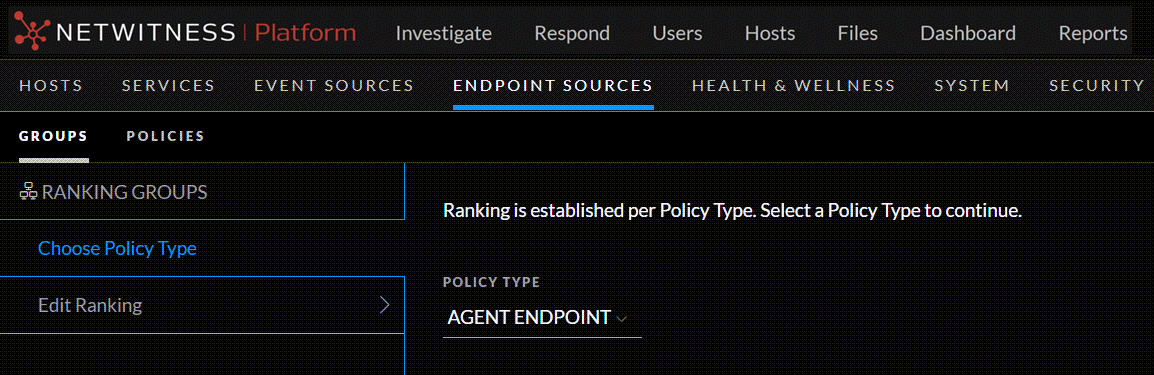Screen dimensions: 1154x375
Task: Switch to the EVENT SOURCES tab
Action: 334,86
